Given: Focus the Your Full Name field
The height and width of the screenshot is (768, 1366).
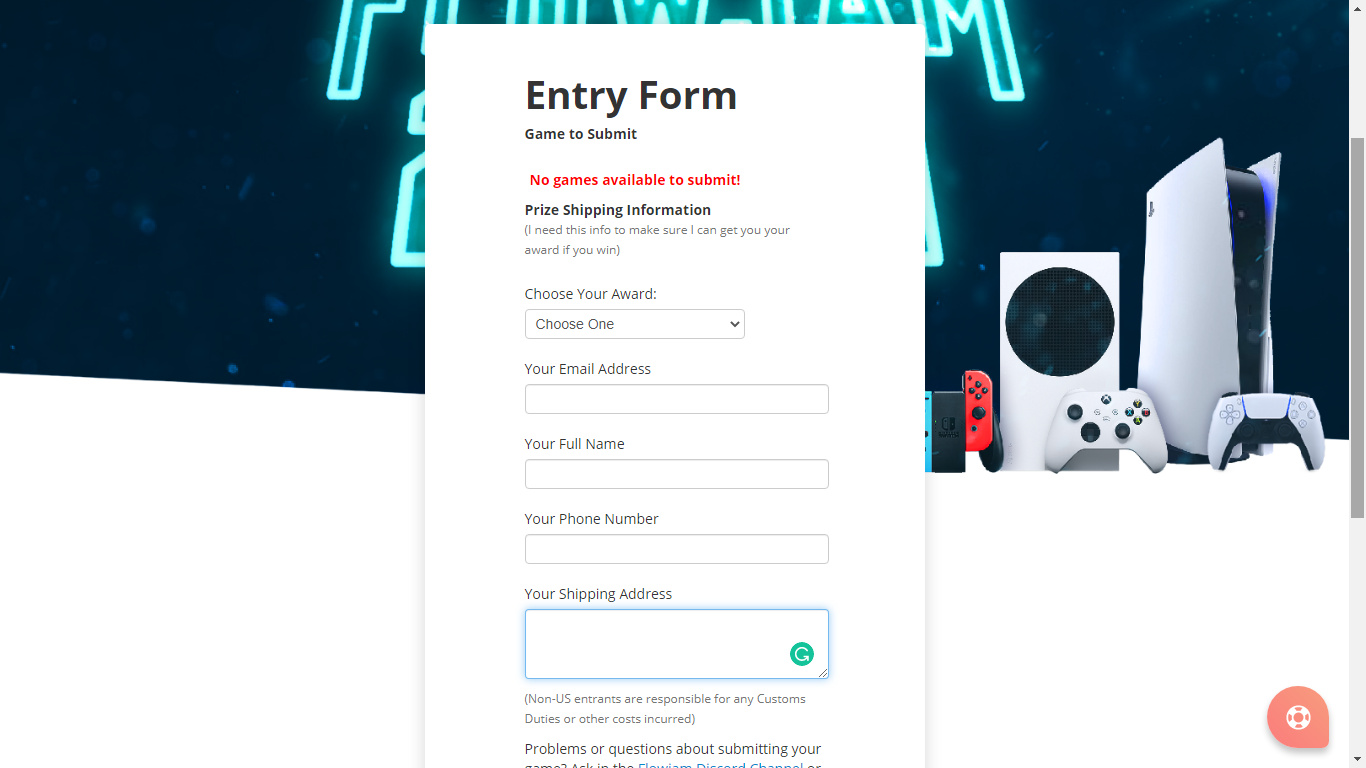Looking at the screenshot, I should 677,474.
